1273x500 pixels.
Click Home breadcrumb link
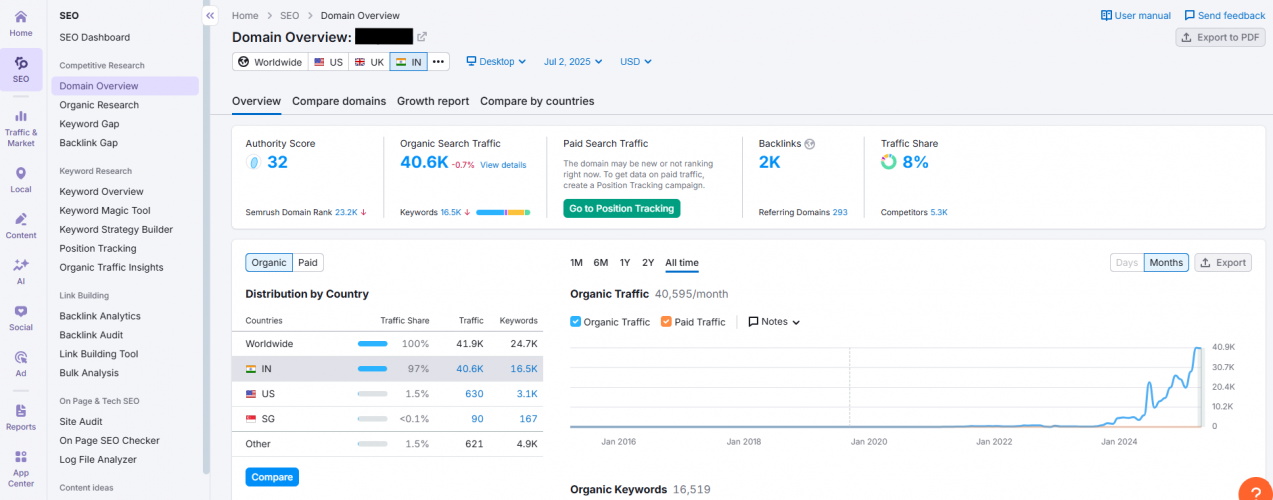tap(245, 16)
